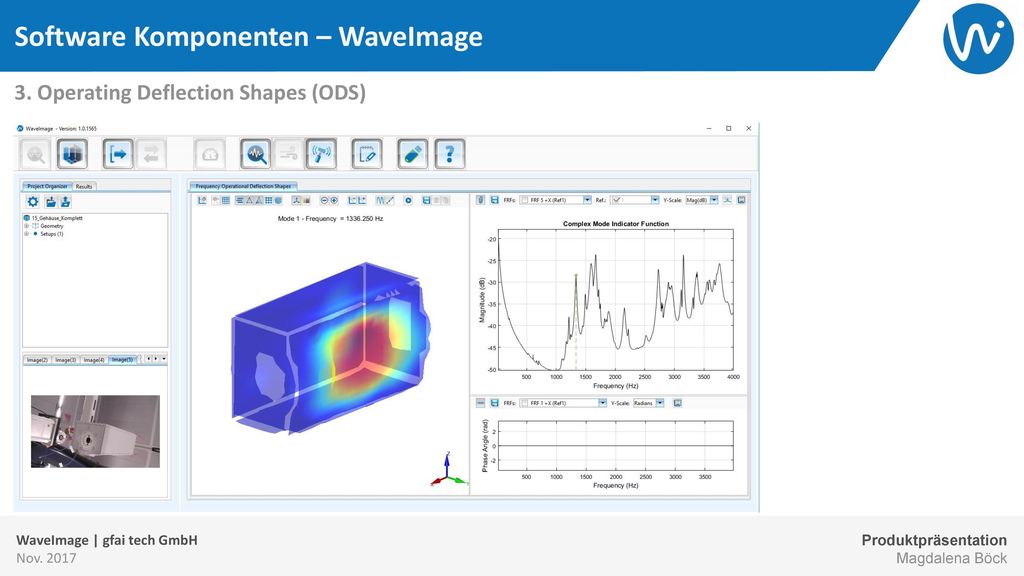Switch to the Image(3) tab

pyautogui.click(x=65, y=360)
